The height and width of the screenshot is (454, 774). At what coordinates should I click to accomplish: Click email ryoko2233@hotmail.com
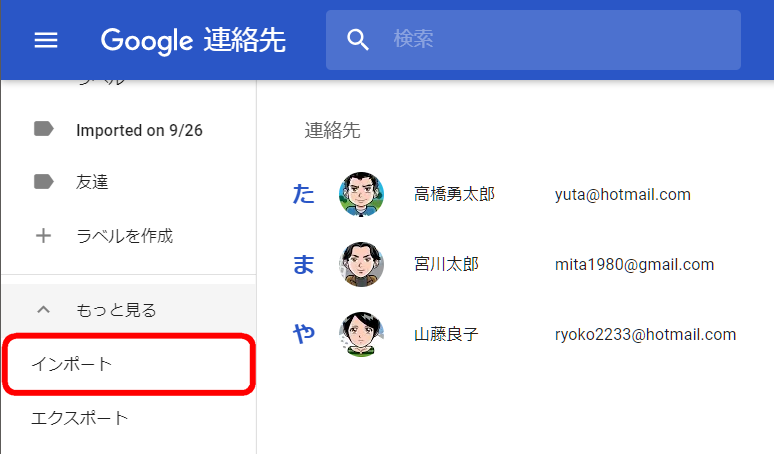(x=645, y=335)
